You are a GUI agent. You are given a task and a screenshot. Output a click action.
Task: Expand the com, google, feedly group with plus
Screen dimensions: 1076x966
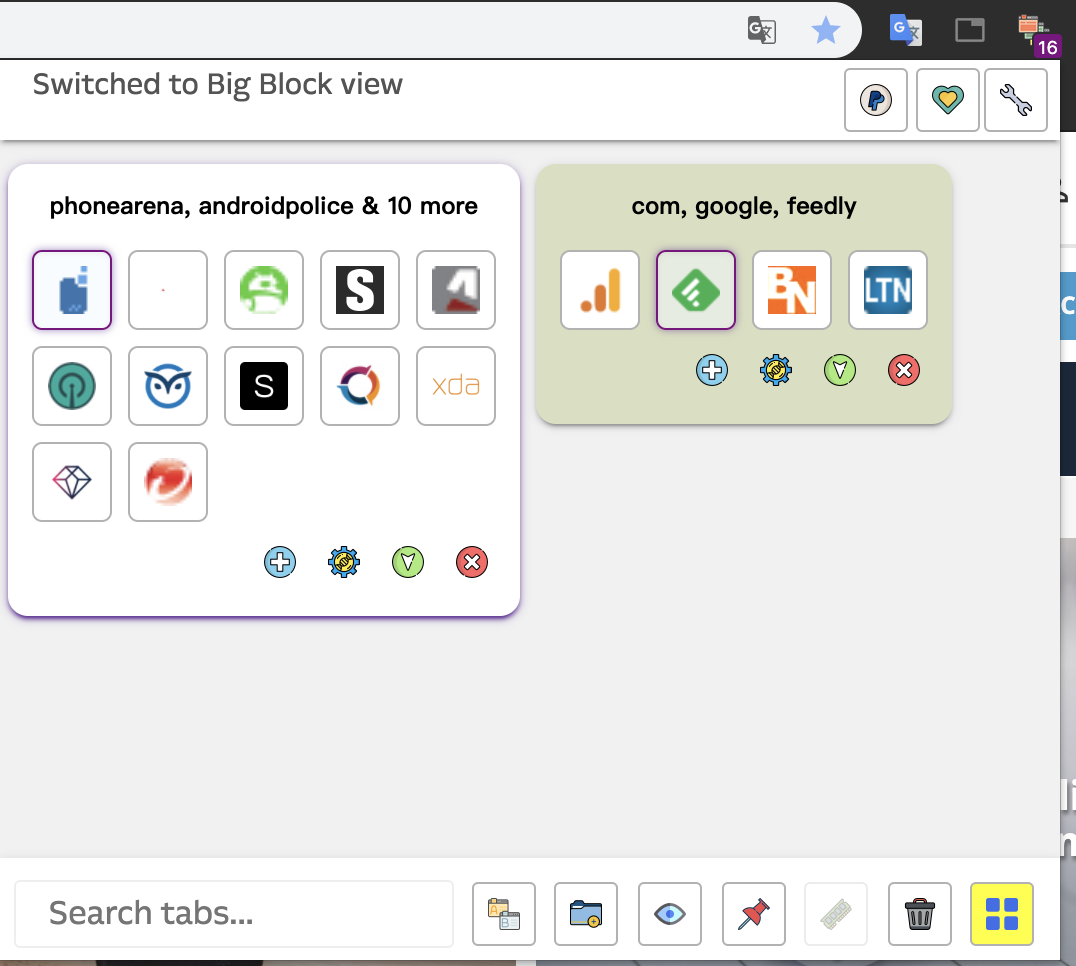711,370
